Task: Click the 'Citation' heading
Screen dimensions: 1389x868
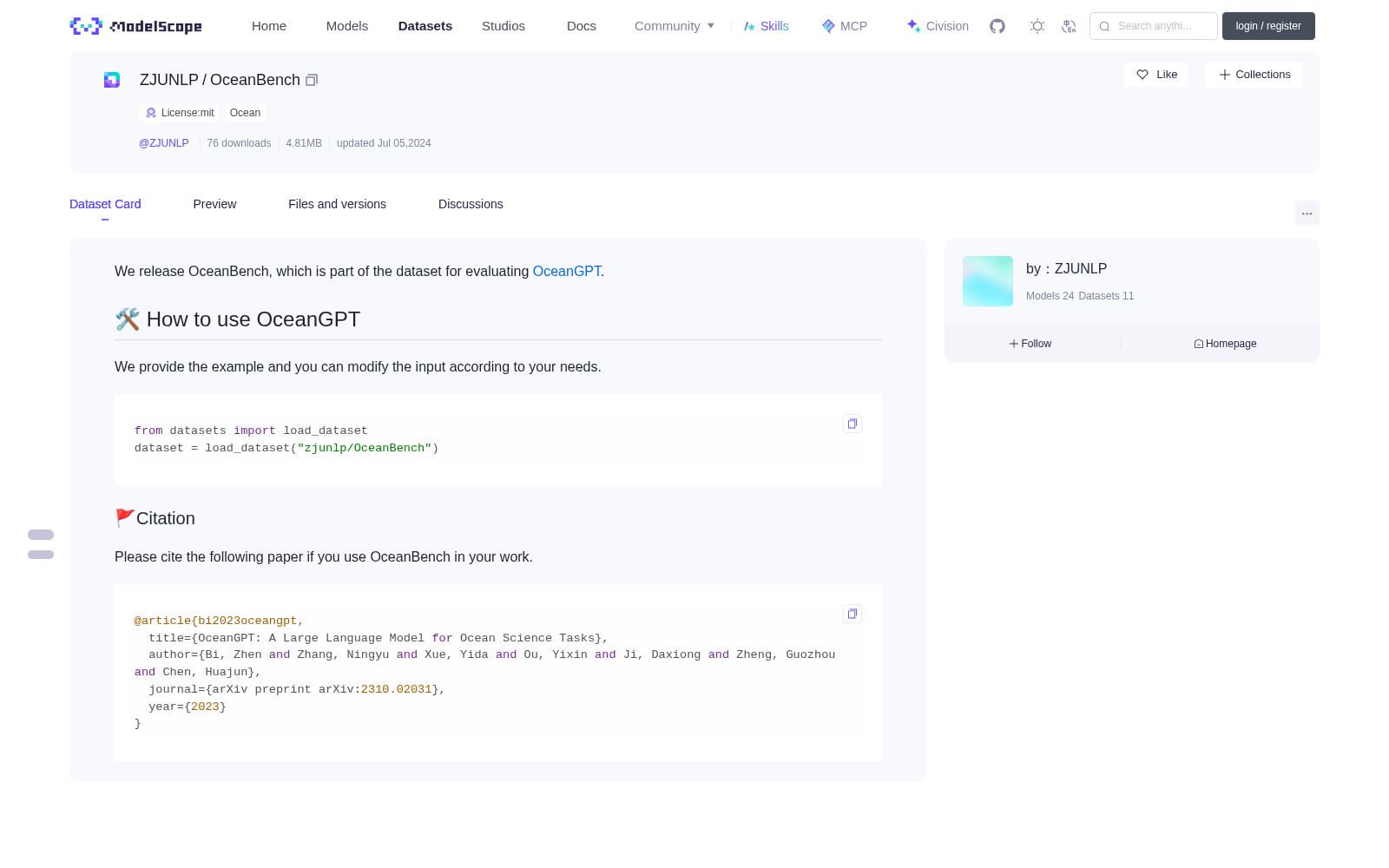Action: pyautogui.click(x=155, y=518)
